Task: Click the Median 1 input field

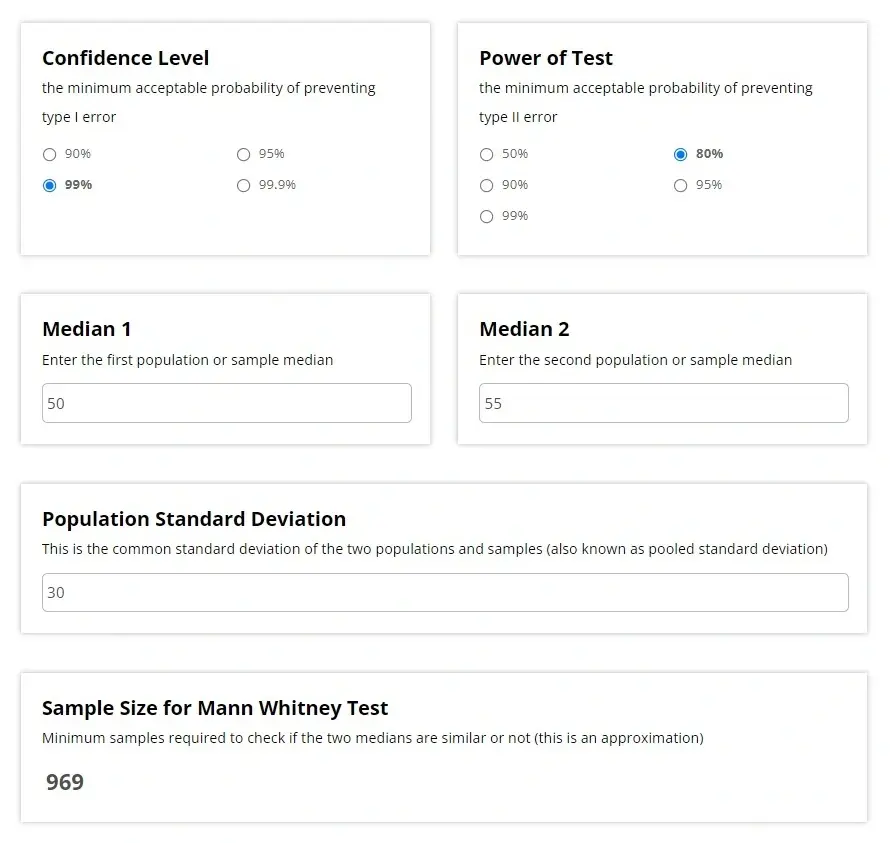Action: pyautogui.click(x=226, y=403)
